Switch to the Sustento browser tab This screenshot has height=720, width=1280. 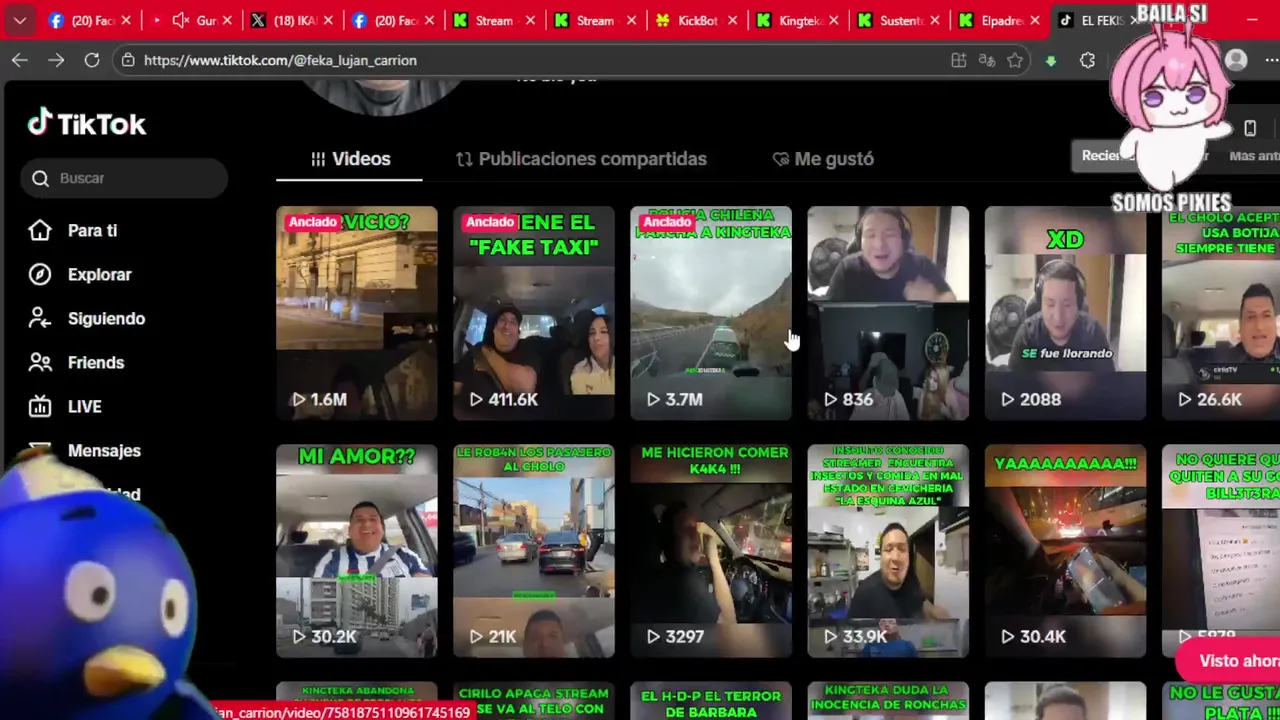(x=898, y=20)
